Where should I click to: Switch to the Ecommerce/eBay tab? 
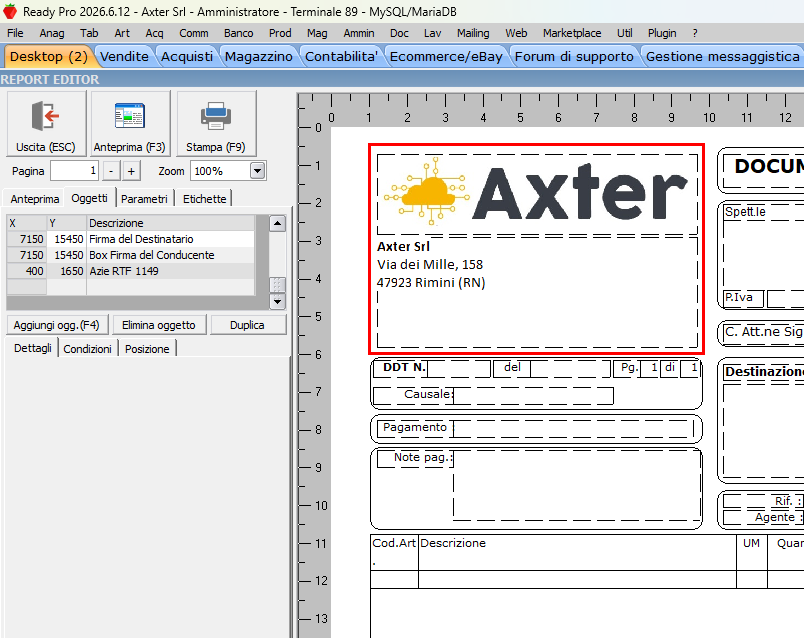pos(446,56)
